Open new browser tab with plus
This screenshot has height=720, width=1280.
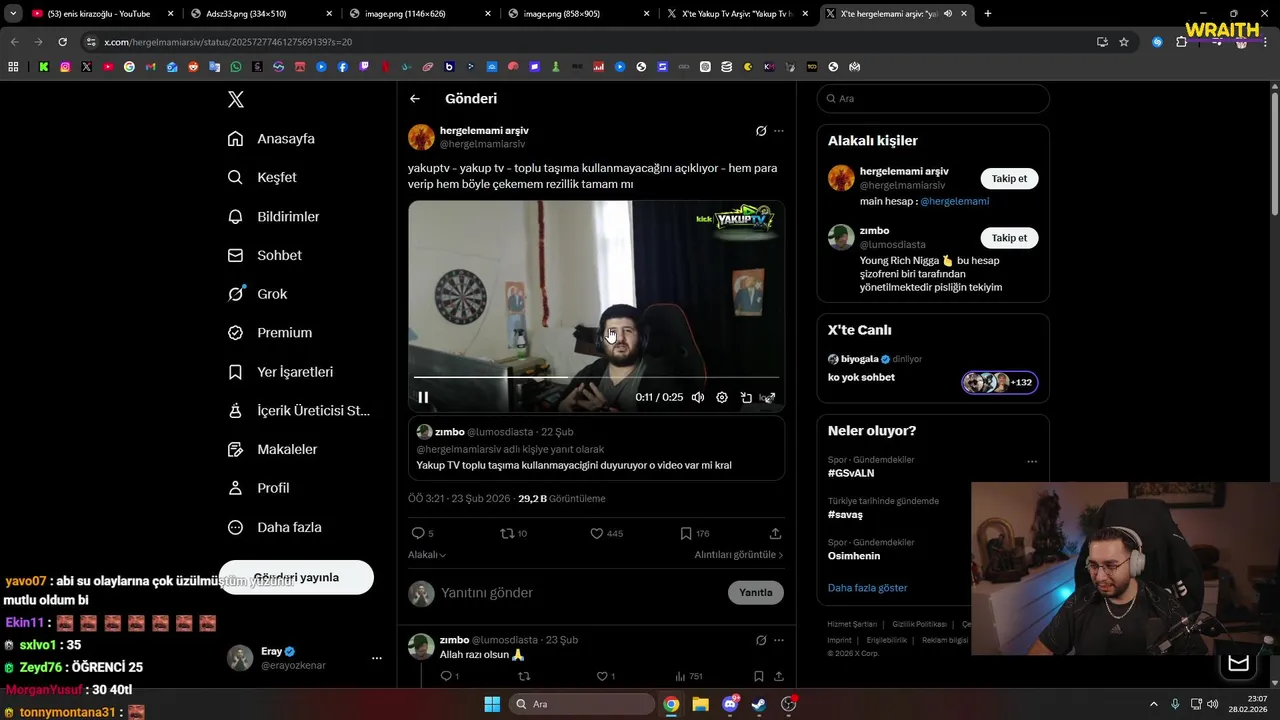point(988,14)
